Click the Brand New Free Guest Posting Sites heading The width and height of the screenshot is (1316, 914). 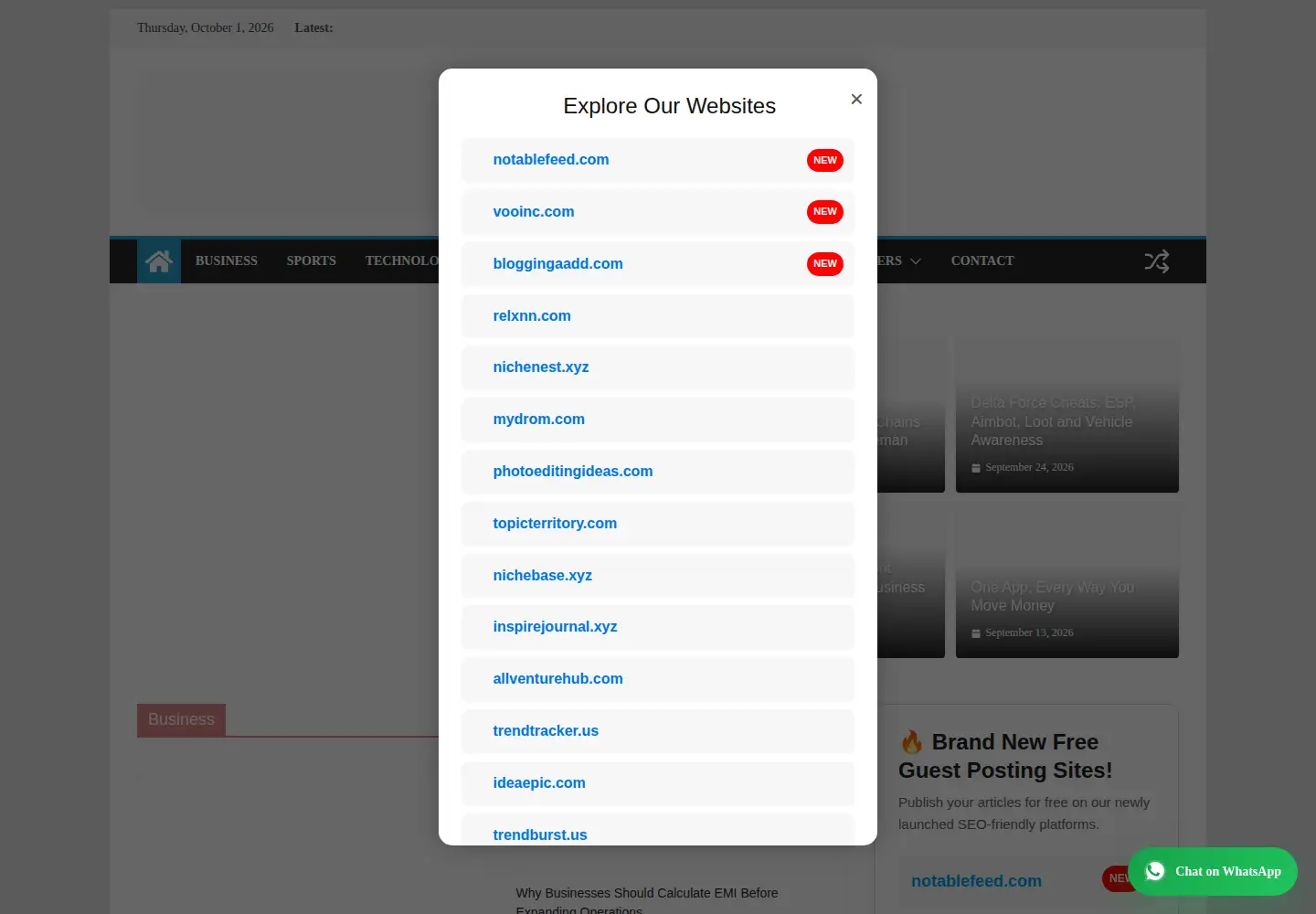pyautogui.click(x=1005, y=756)
